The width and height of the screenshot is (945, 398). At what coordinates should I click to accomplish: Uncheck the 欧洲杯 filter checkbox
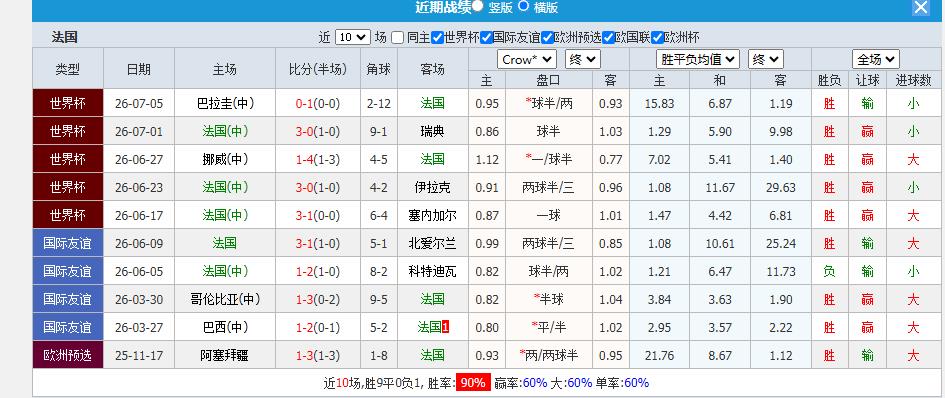pyautogui.click(x=658, y=37)
